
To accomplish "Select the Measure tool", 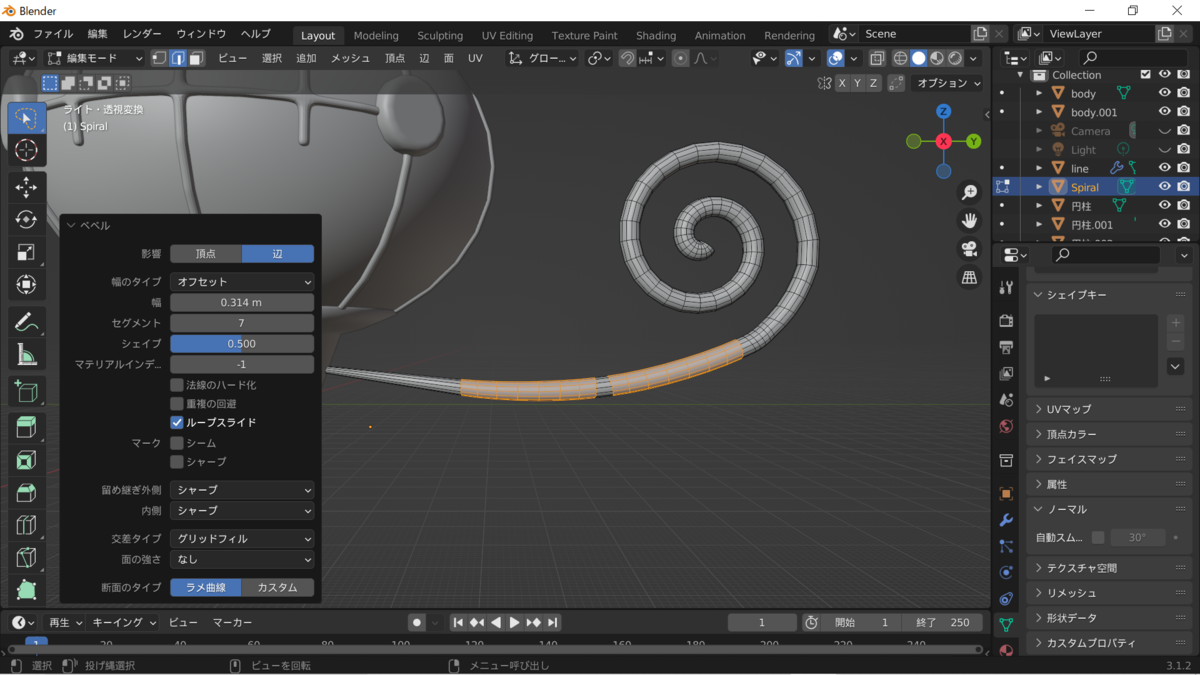I will click(x=27, y=354).
